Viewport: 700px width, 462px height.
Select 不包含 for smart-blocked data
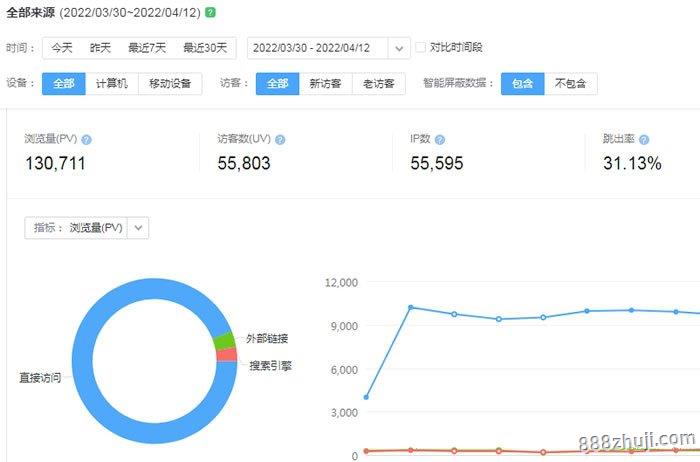pyautogui.click(x=570, y=84)
